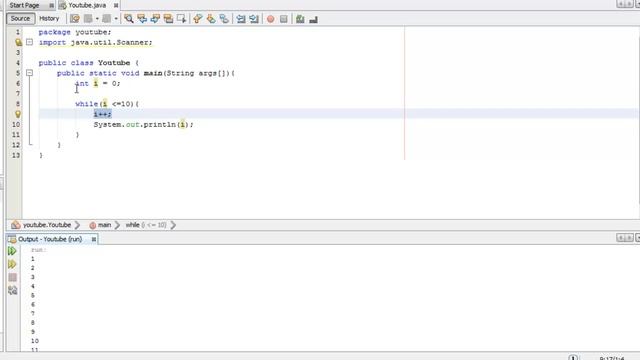Image resolution: width=640 pixels, height=360 pixels.
Task: Jump to the Last Edit location
Action: 75,19
